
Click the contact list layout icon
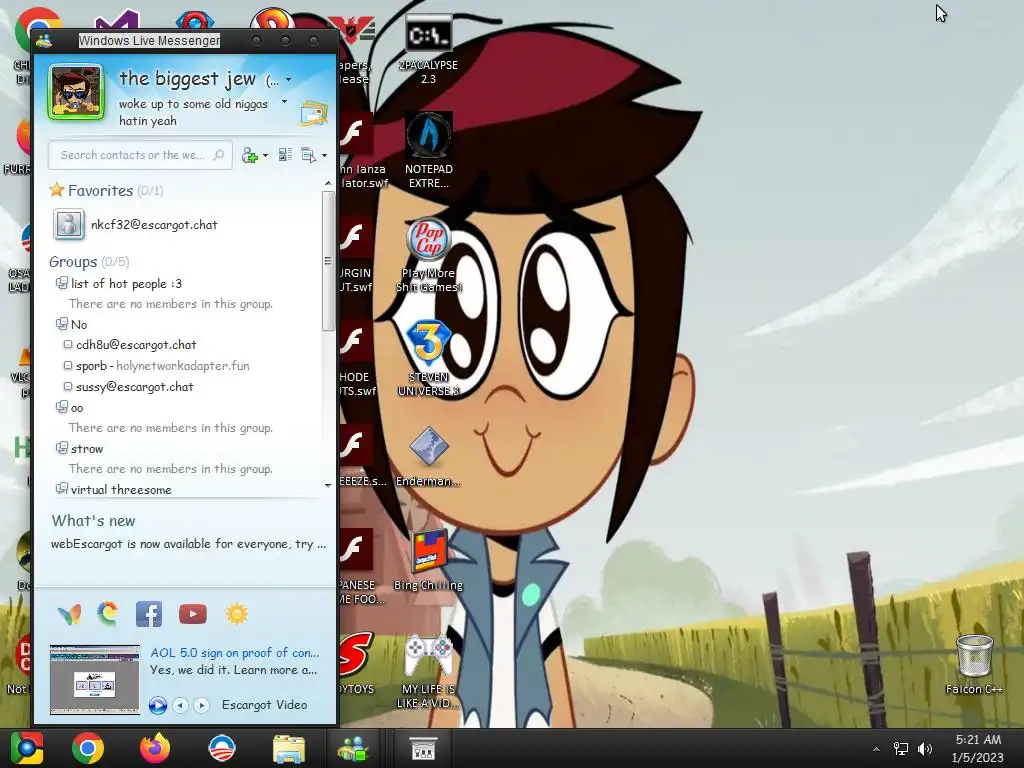click(285, 155)
